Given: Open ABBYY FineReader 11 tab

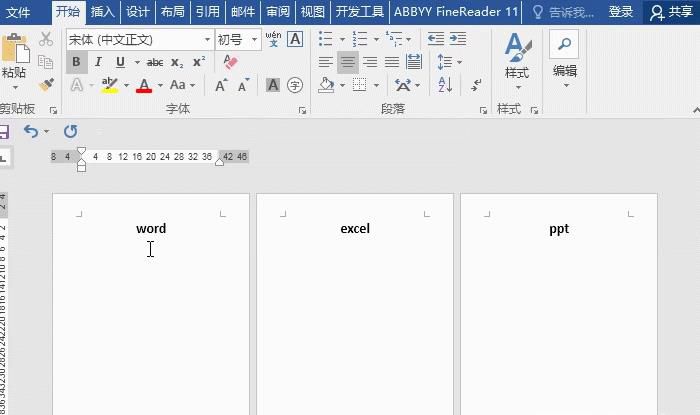Looking at the screenshot, I should pos(456,12).
